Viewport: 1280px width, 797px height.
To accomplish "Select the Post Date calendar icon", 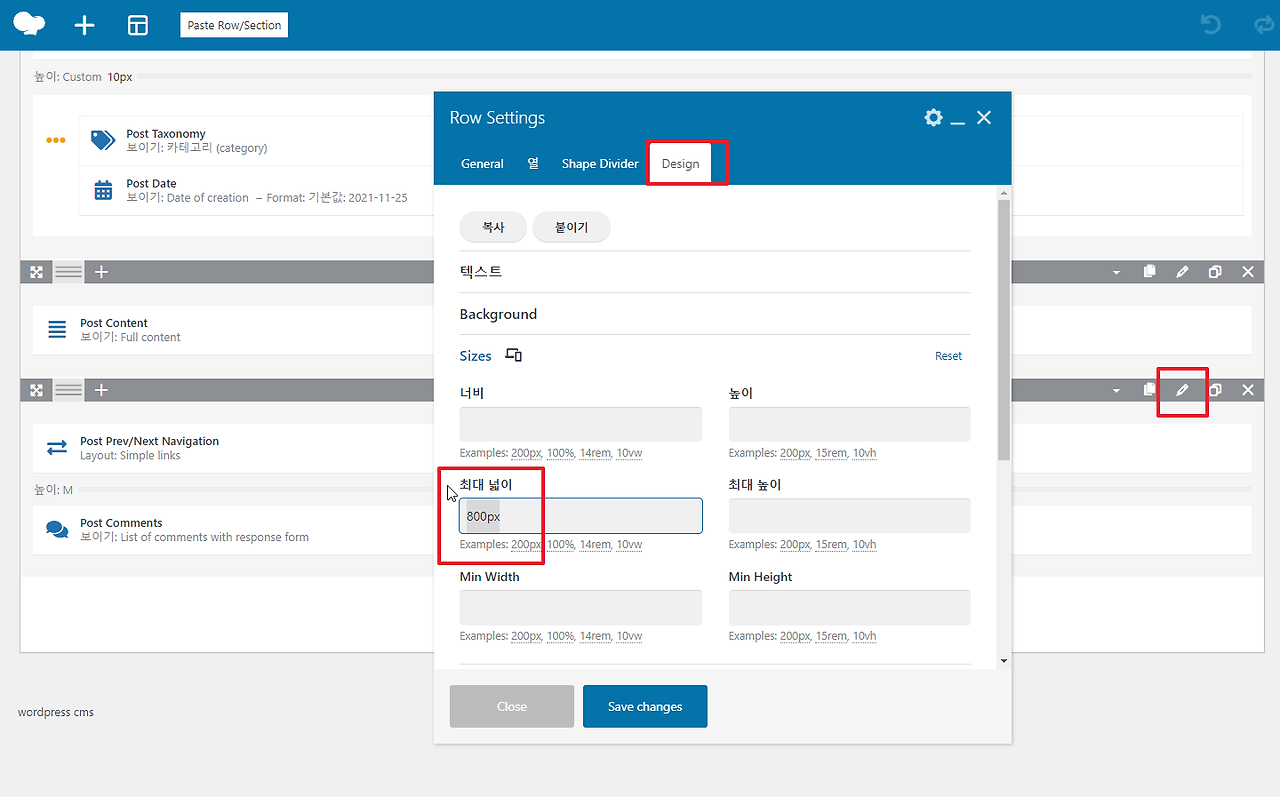I will (x=103, y=190).
